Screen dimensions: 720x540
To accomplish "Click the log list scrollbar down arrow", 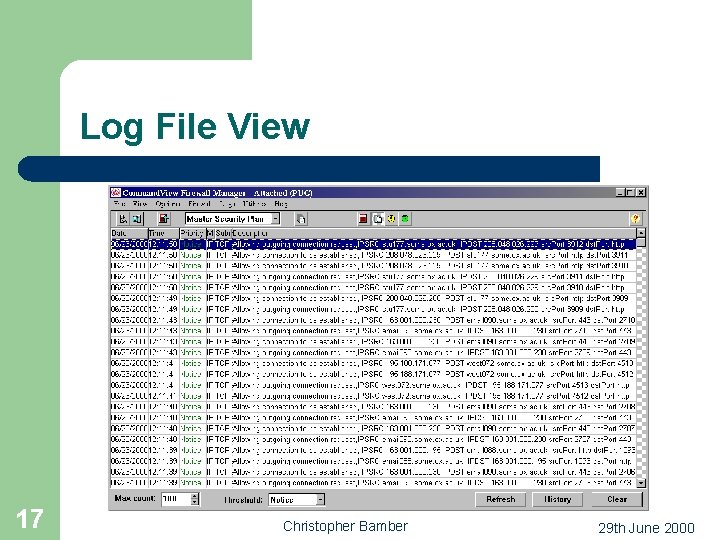I will click(641, 483).
